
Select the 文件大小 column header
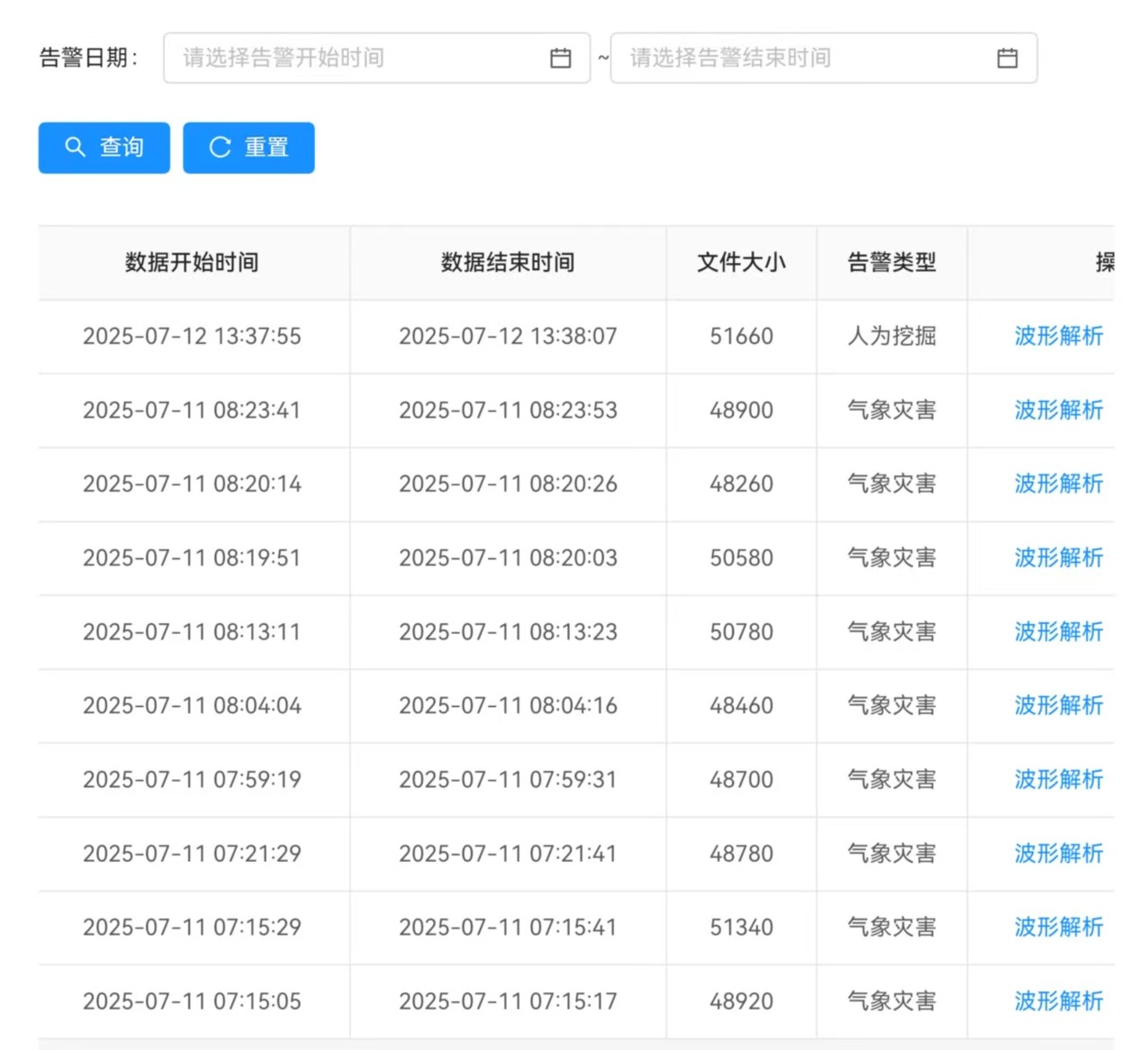pyautogui.click(x=740, y=262)
